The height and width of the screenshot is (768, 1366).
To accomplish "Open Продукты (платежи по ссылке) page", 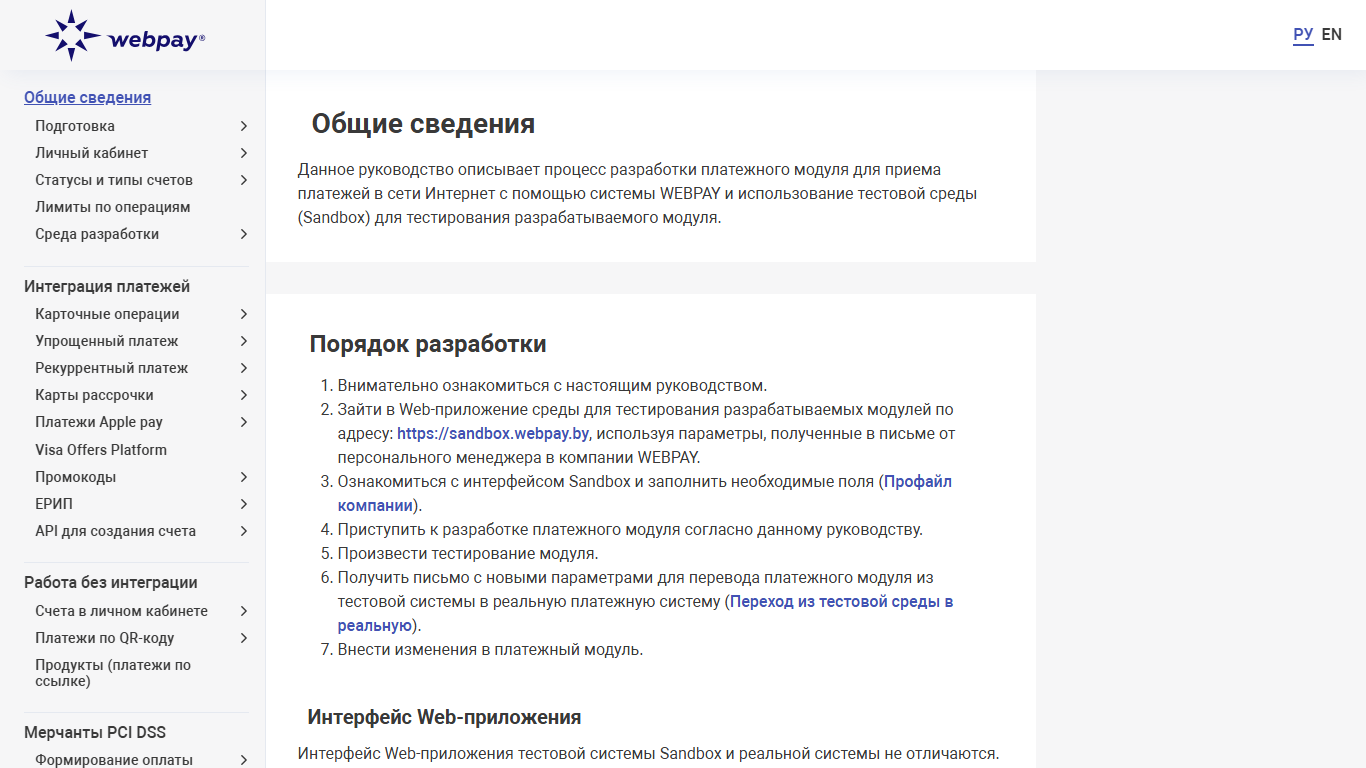I will coord(113,673).
